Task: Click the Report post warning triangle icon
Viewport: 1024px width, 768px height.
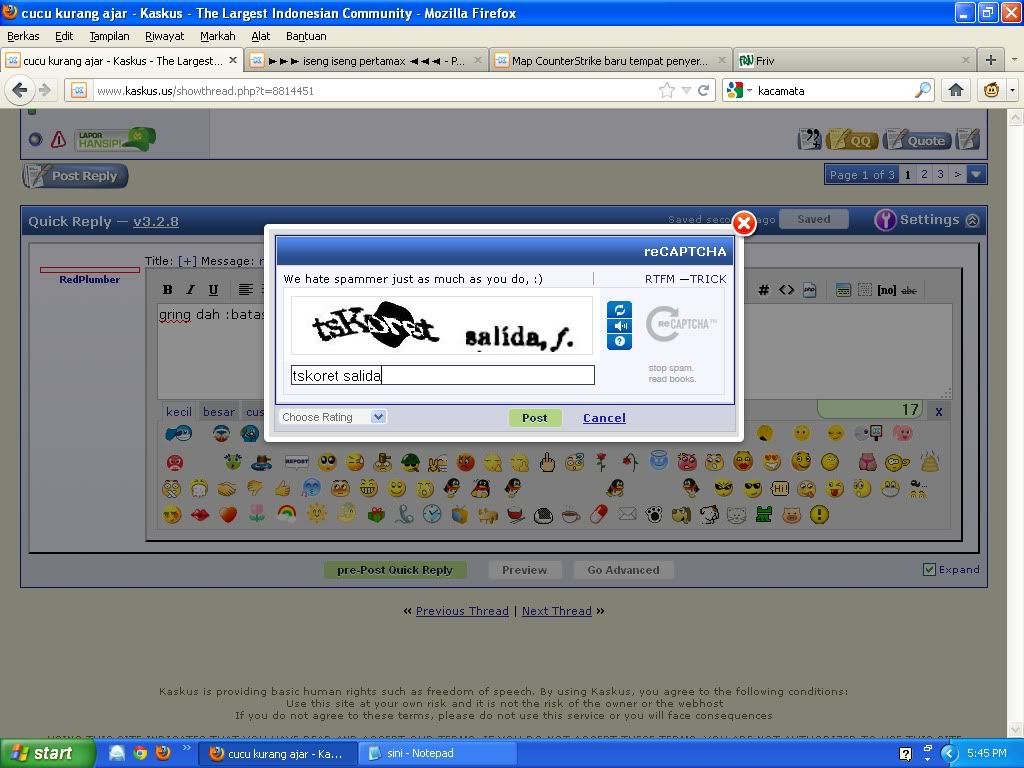Action: click(x=58, y=139)
